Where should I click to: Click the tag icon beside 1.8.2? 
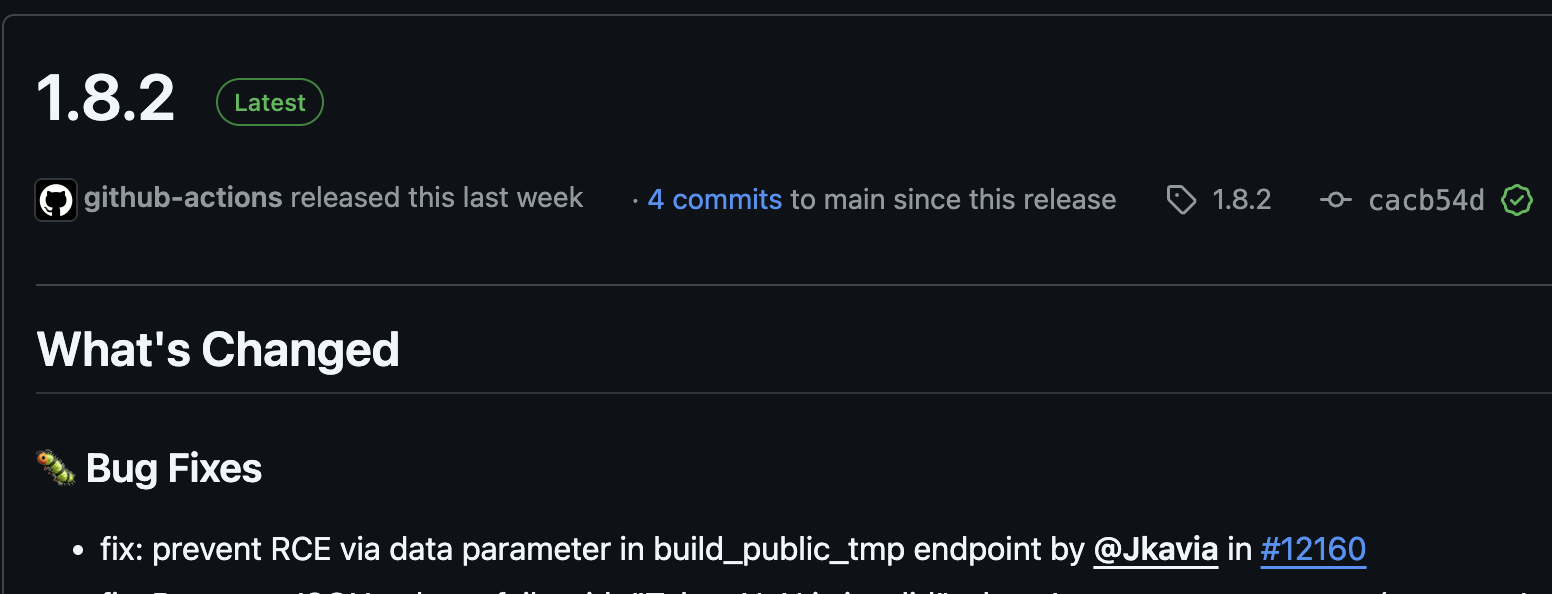pos(1181,200)
